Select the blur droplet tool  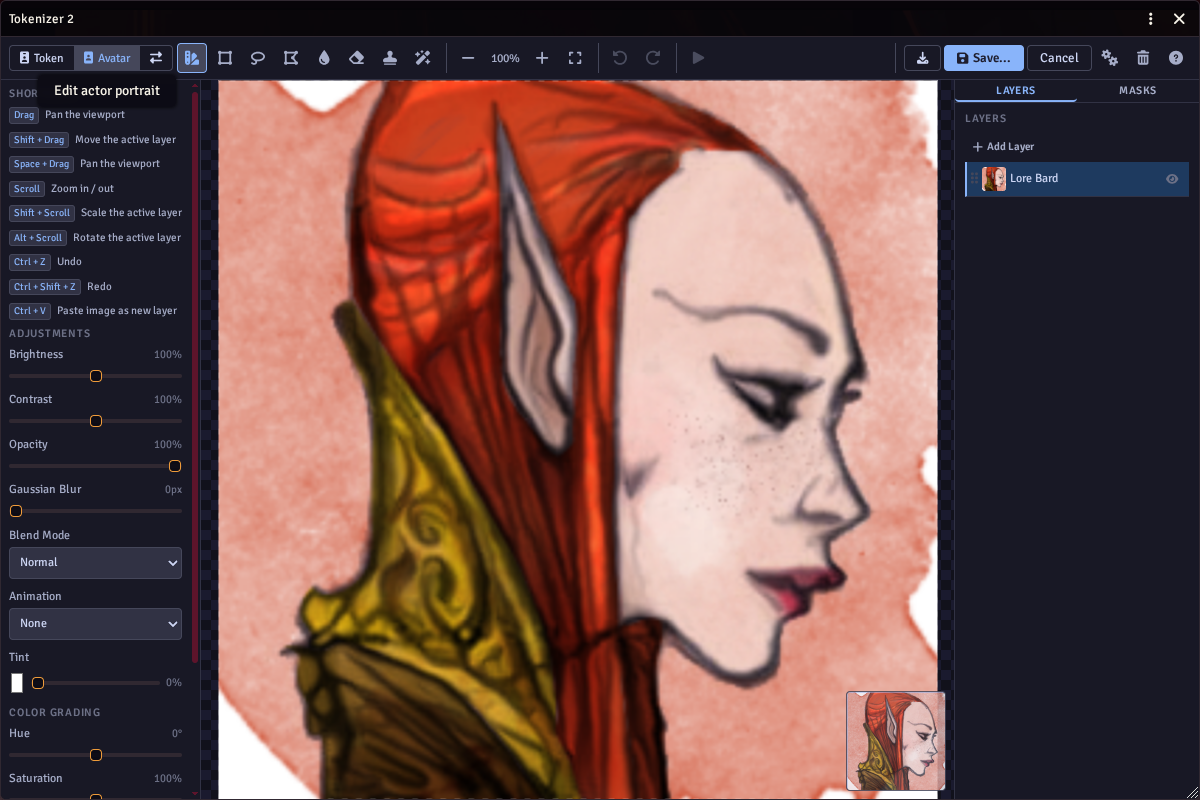(324, 58)
